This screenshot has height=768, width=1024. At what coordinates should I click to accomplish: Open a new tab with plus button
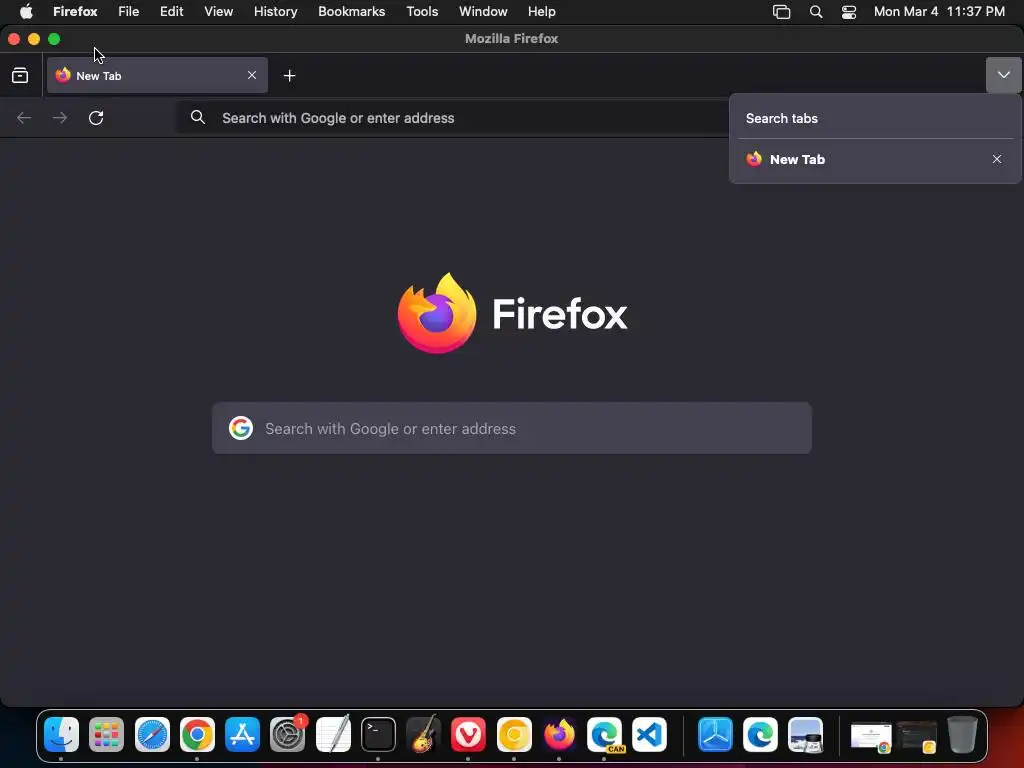coord(289,76)
